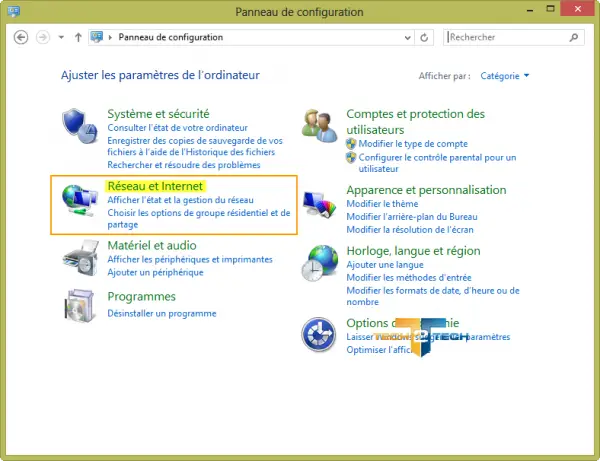600x461 pixels.
Task: Open the Programmes category
Action: click(141, 296)
